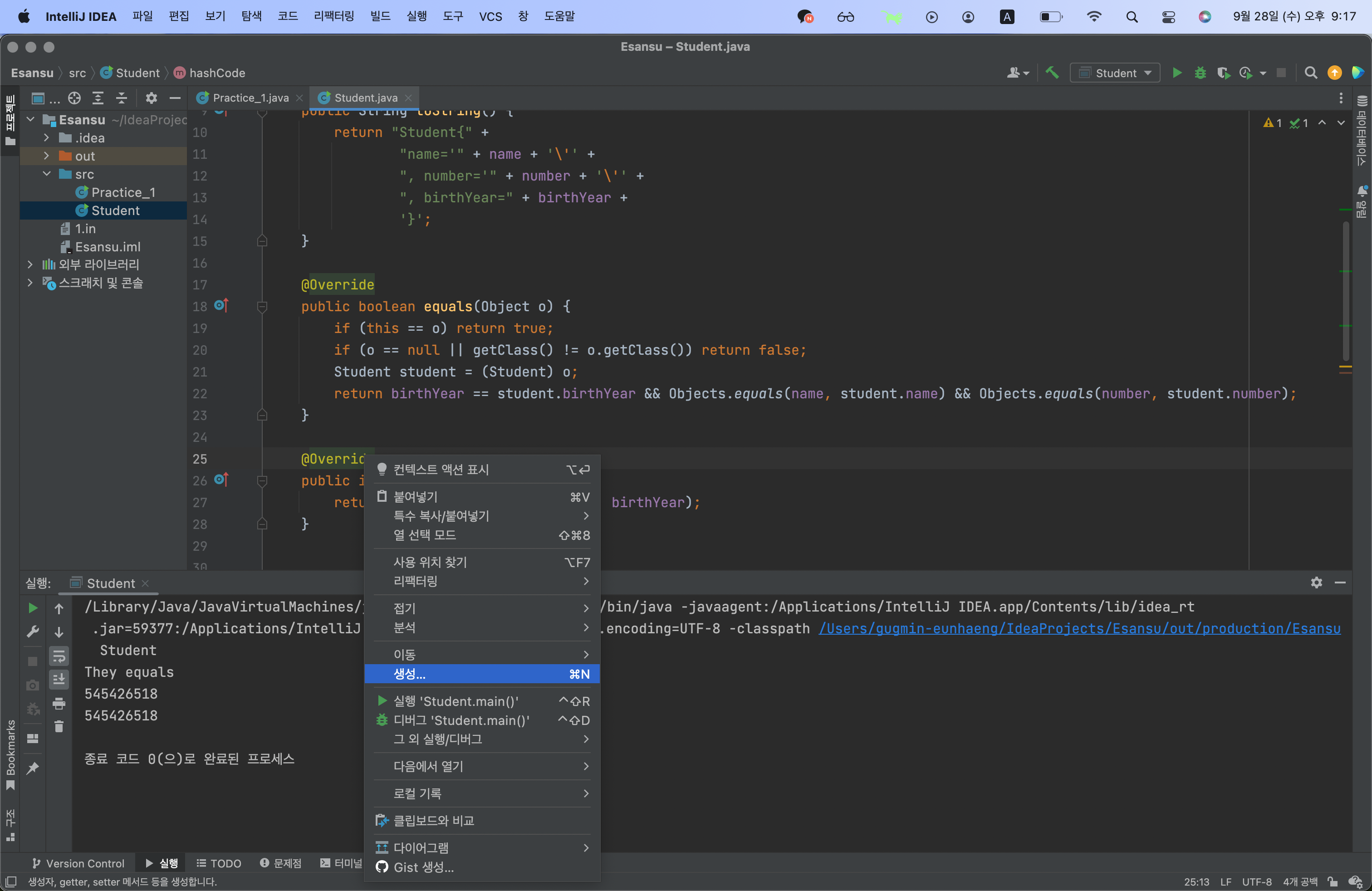Click the print icon in Run panel

pyautogui.click(x=59, y=703)
